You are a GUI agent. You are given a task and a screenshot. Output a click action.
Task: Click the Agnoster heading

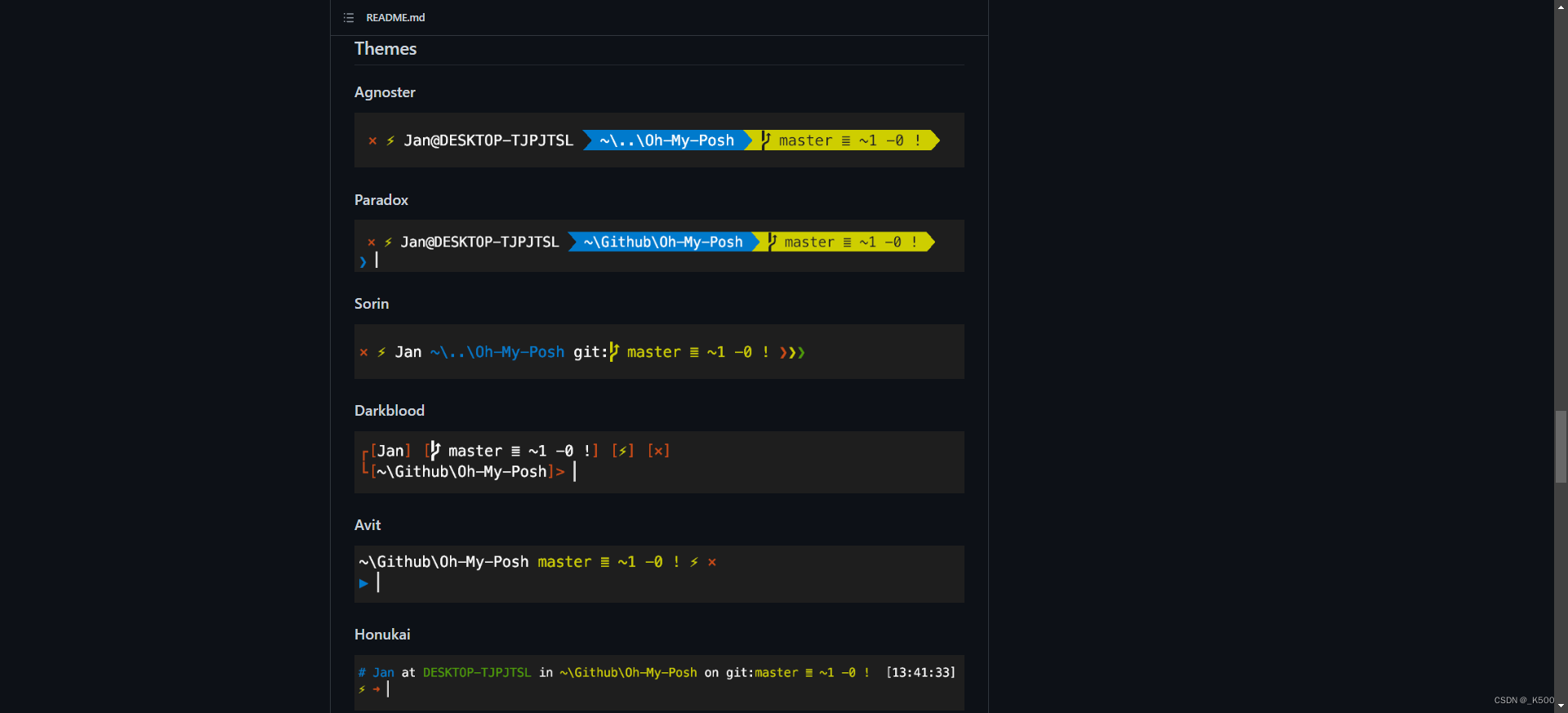385,92
